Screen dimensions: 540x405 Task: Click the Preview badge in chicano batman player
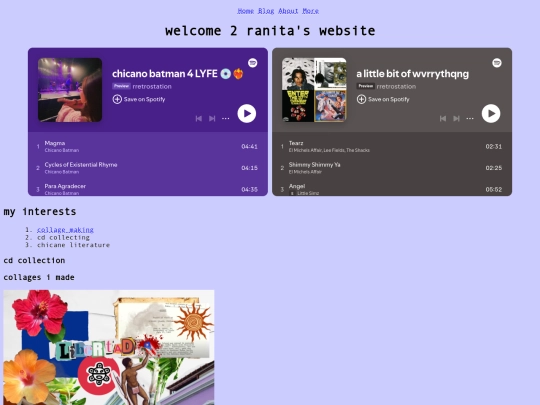click(121, 86)
